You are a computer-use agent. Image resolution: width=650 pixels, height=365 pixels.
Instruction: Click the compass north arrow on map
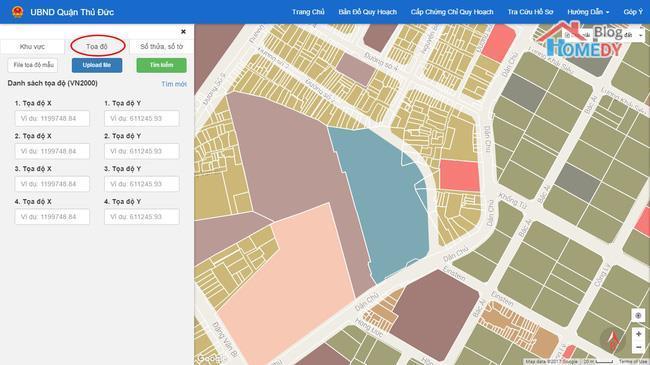[x=613, y=340]
